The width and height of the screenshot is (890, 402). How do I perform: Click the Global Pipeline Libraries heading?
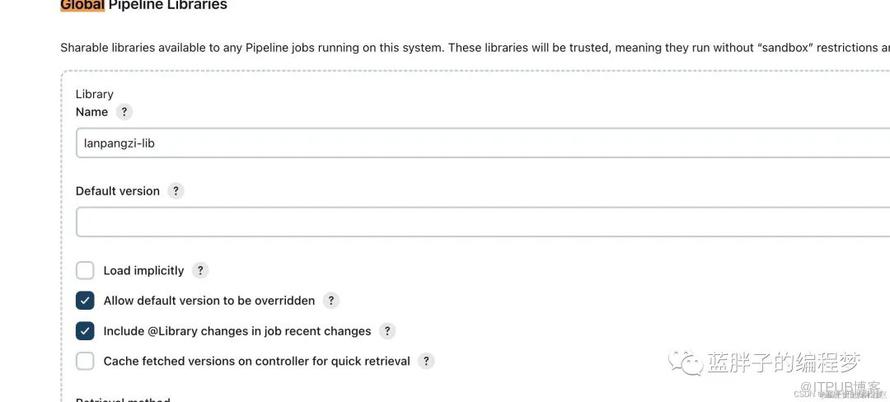click(x=144, y=5)
